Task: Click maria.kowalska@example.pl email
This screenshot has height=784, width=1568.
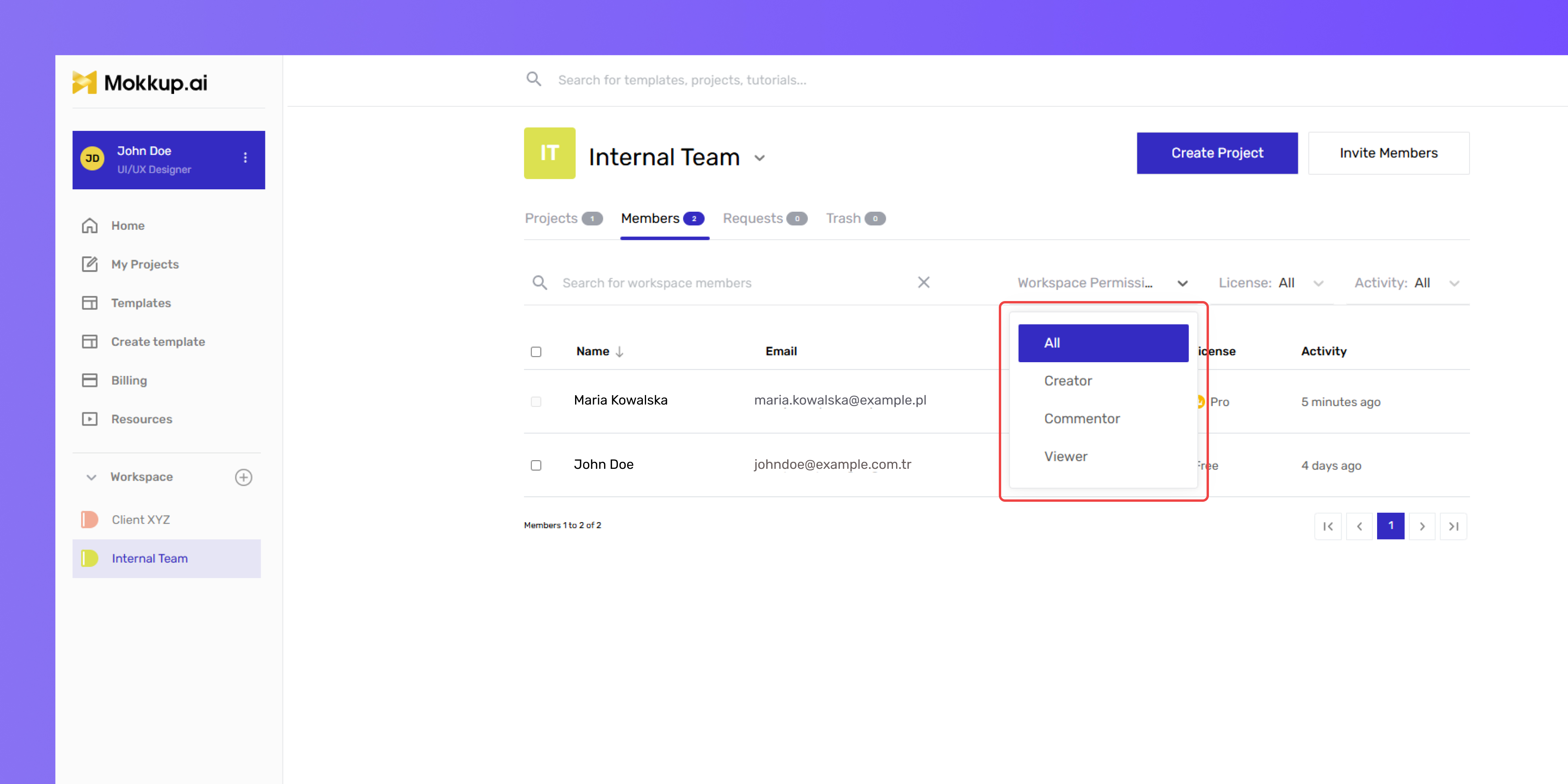Action: tap(840, 400)
